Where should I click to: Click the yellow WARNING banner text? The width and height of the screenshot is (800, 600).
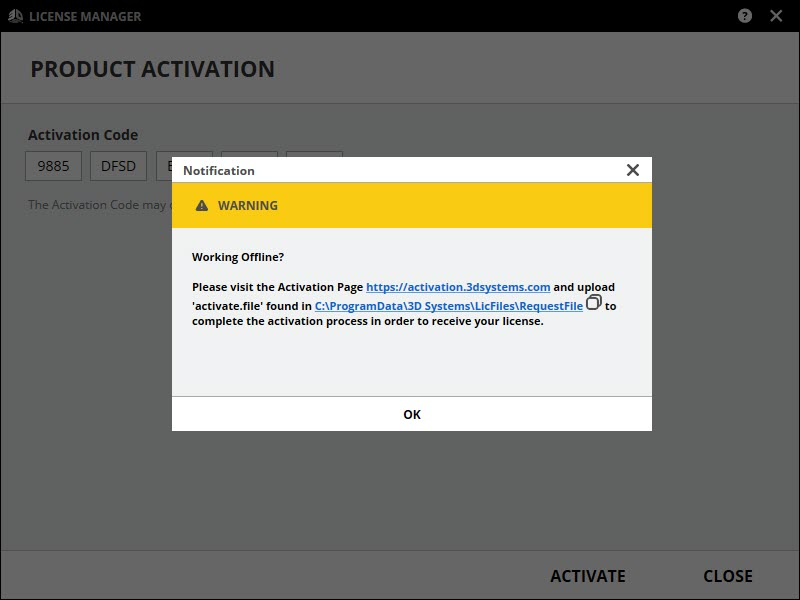point(248,205)
